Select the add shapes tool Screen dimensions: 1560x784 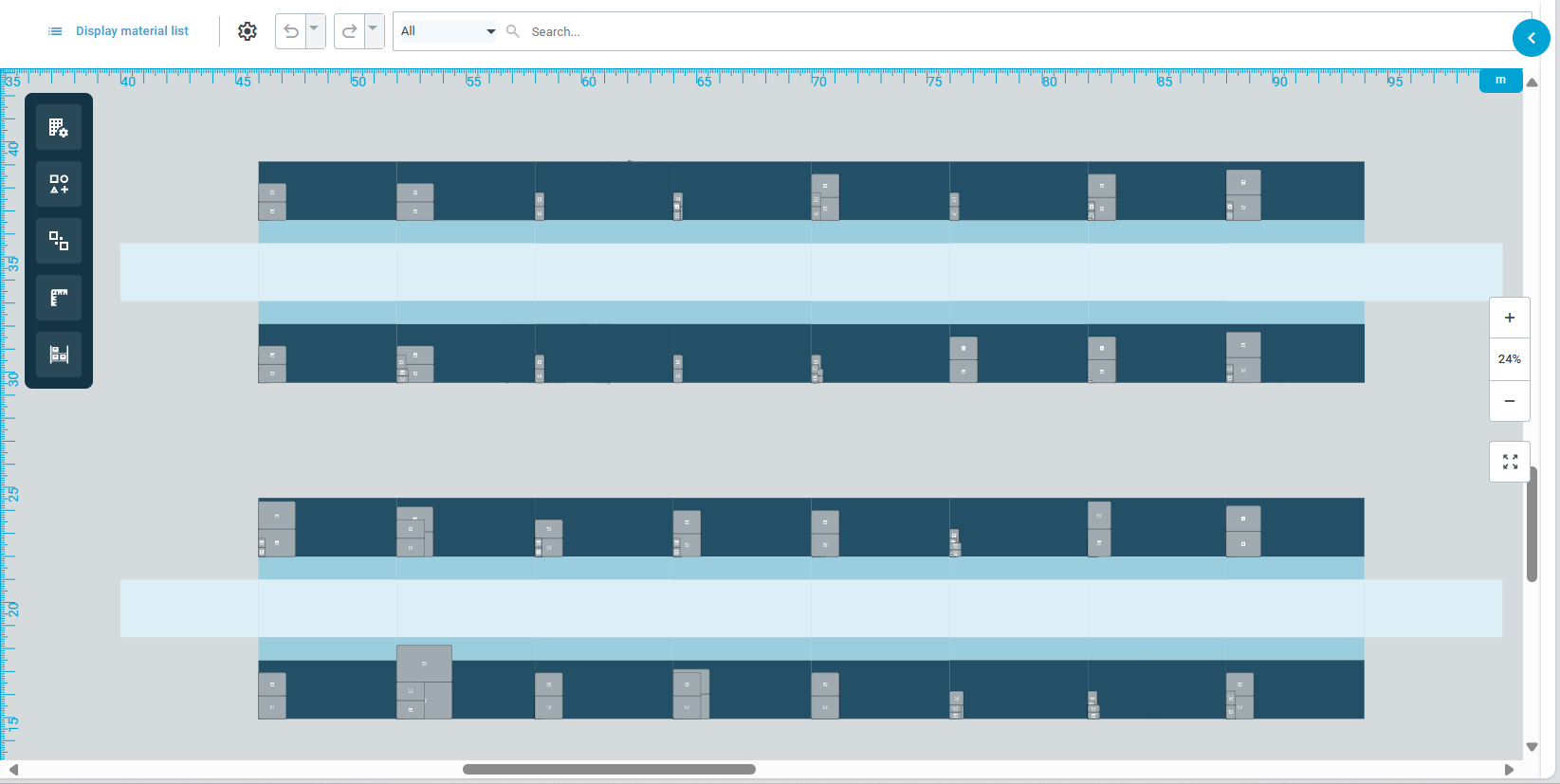click(x=59, y=184)
